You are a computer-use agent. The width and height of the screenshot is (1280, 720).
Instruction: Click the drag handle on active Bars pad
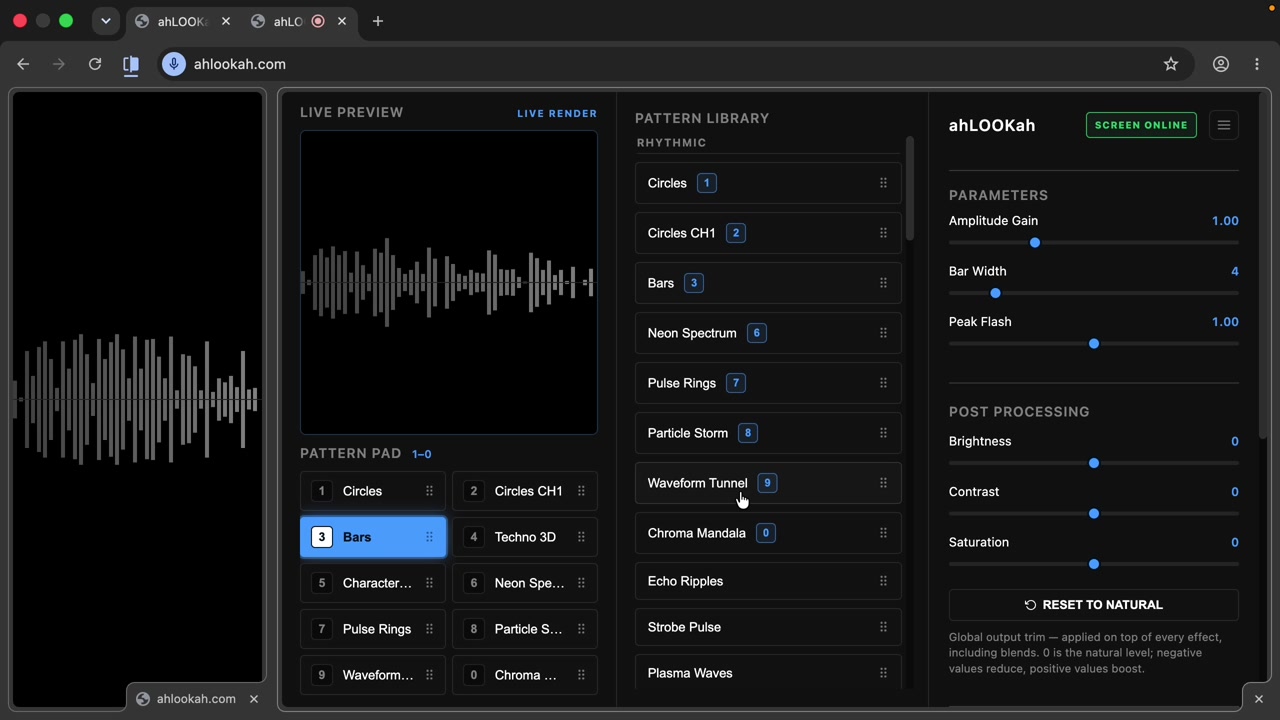tap(429, 537)
